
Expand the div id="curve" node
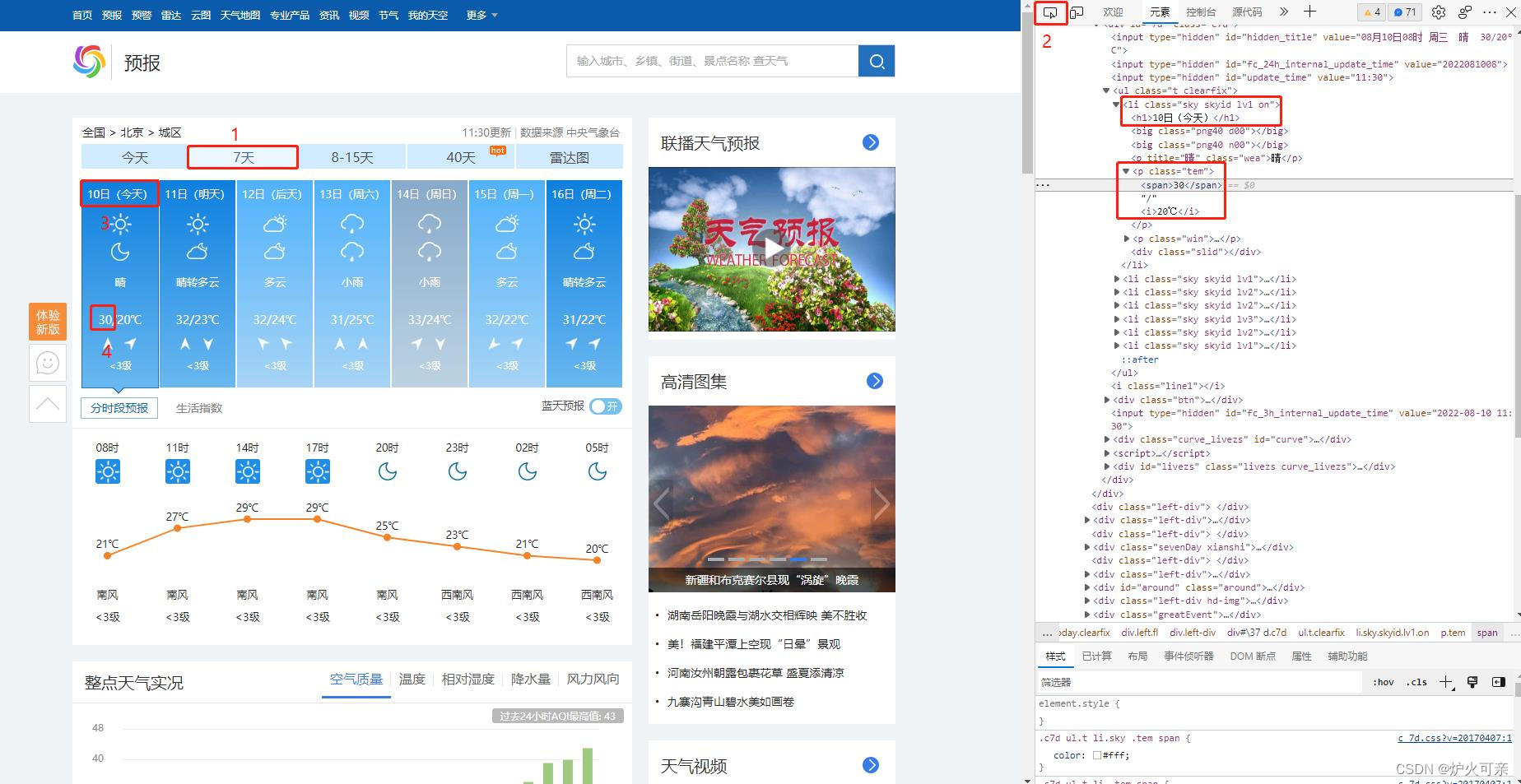click(1106, 439)
